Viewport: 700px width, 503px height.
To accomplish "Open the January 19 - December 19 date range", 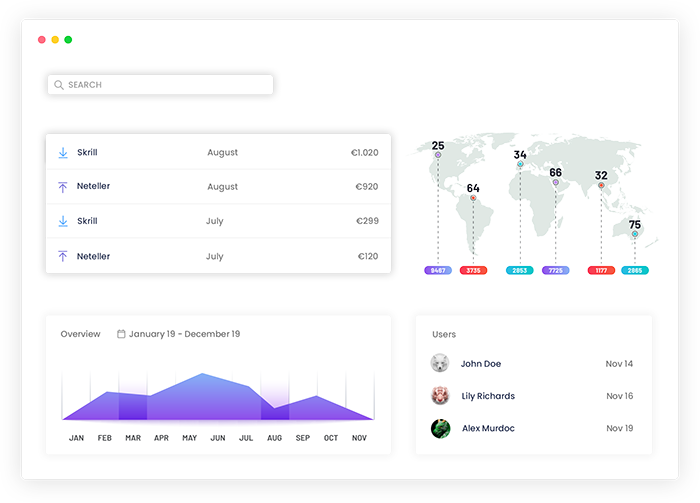I will 184,334.
